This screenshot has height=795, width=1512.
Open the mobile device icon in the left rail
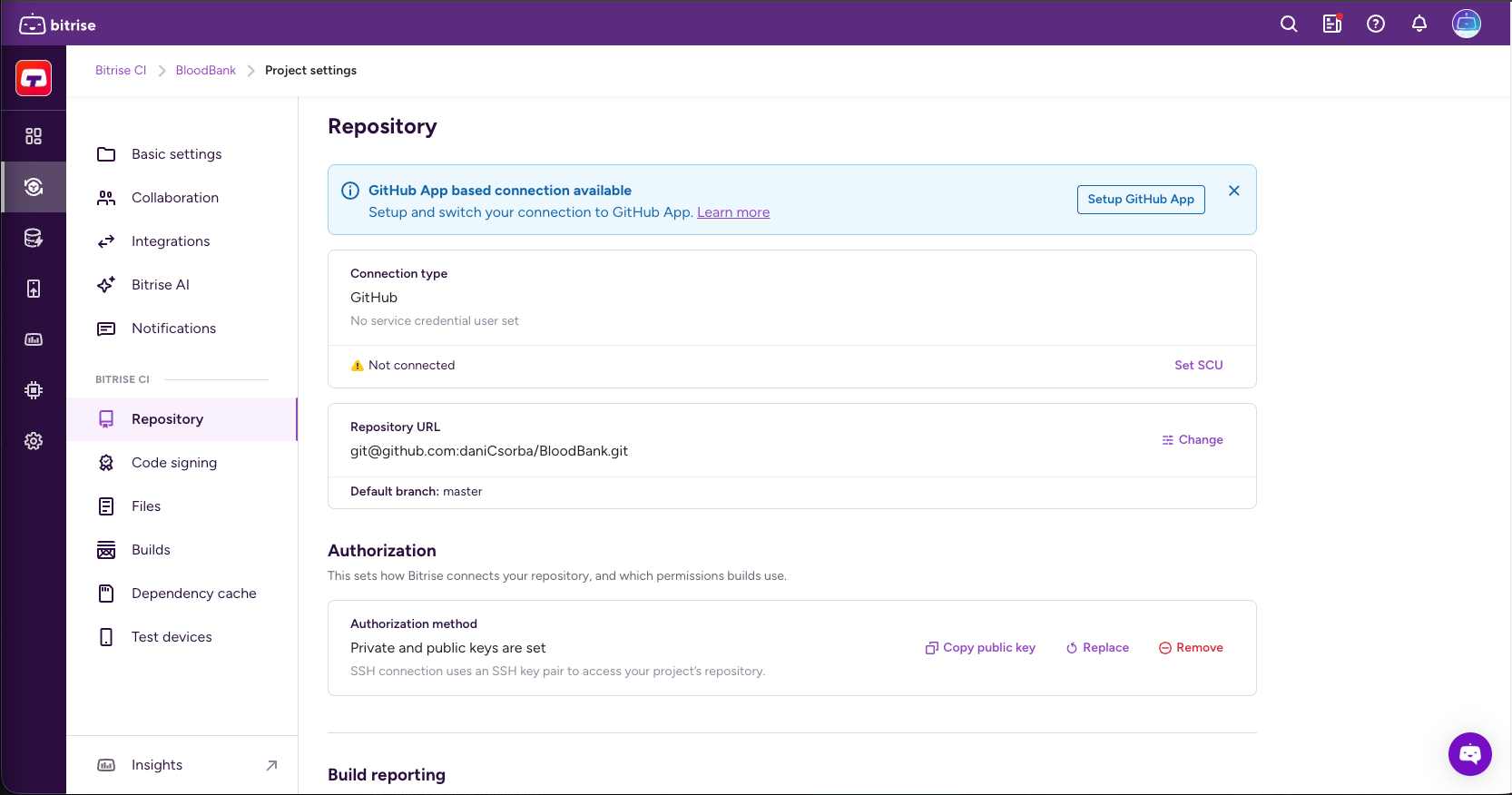pyautogui.click(x=34, y=289)
